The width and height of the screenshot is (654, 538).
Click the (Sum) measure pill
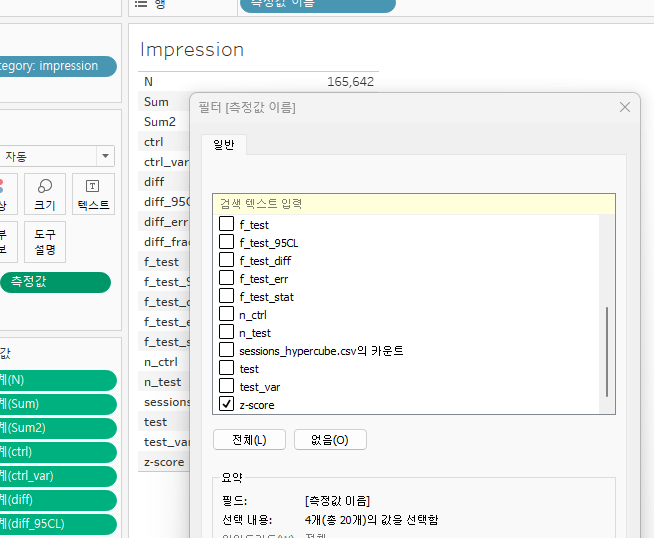tap(58, 404)
